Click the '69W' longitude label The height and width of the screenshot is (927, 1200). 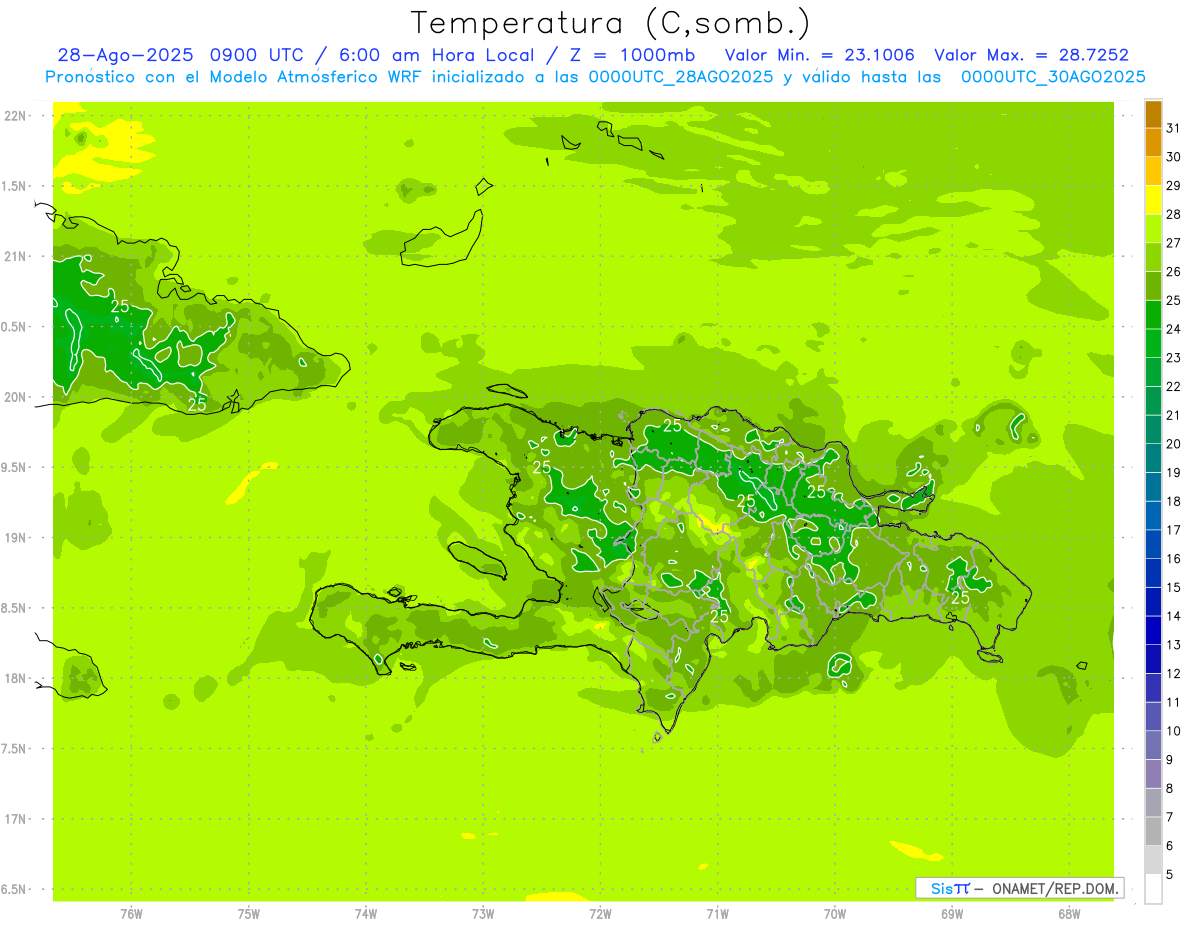(952, 913)
